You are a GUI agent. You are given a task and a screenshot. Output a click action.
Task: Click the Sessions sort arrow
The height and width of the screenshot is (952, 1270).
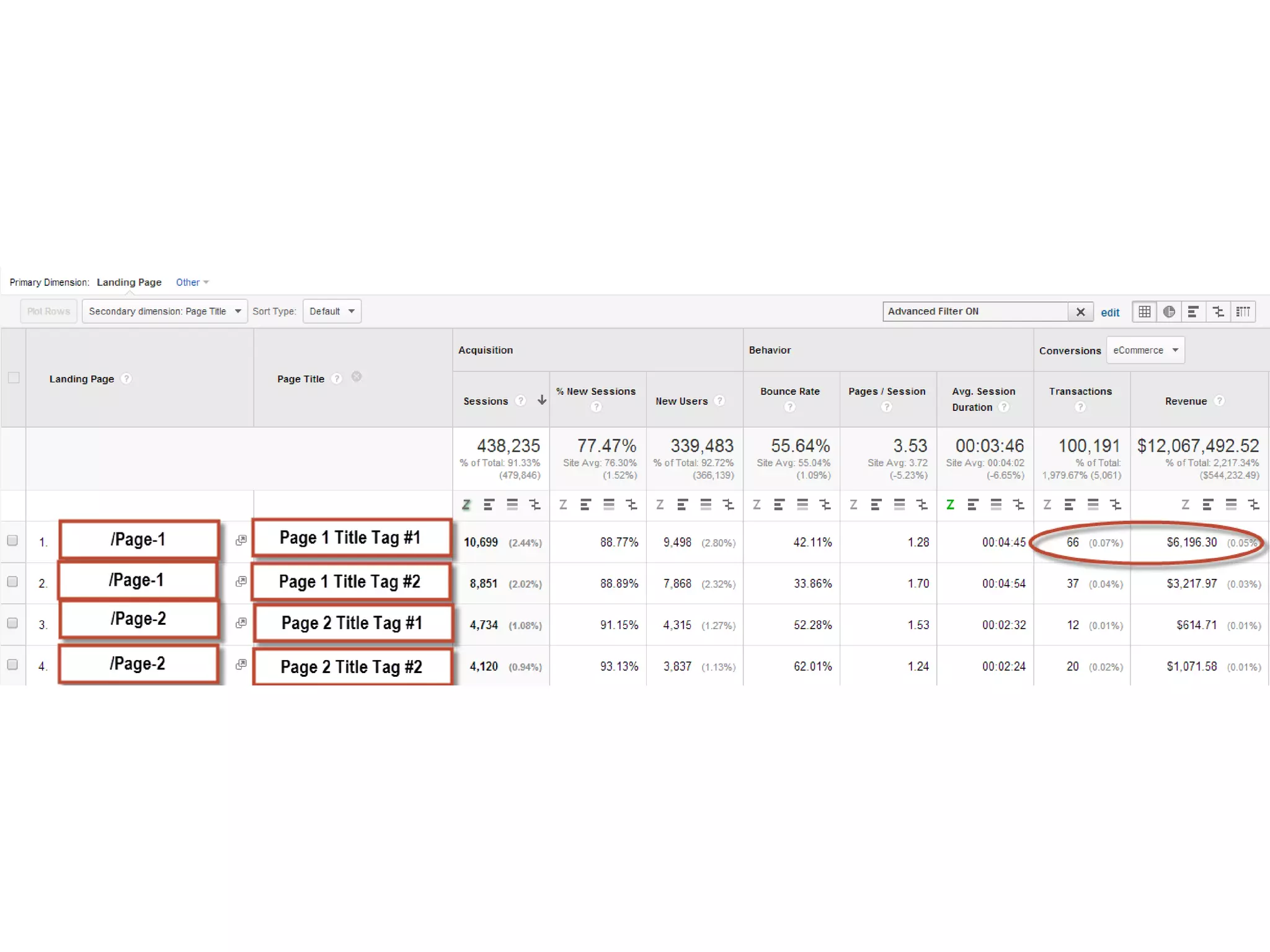coord(542,400)
